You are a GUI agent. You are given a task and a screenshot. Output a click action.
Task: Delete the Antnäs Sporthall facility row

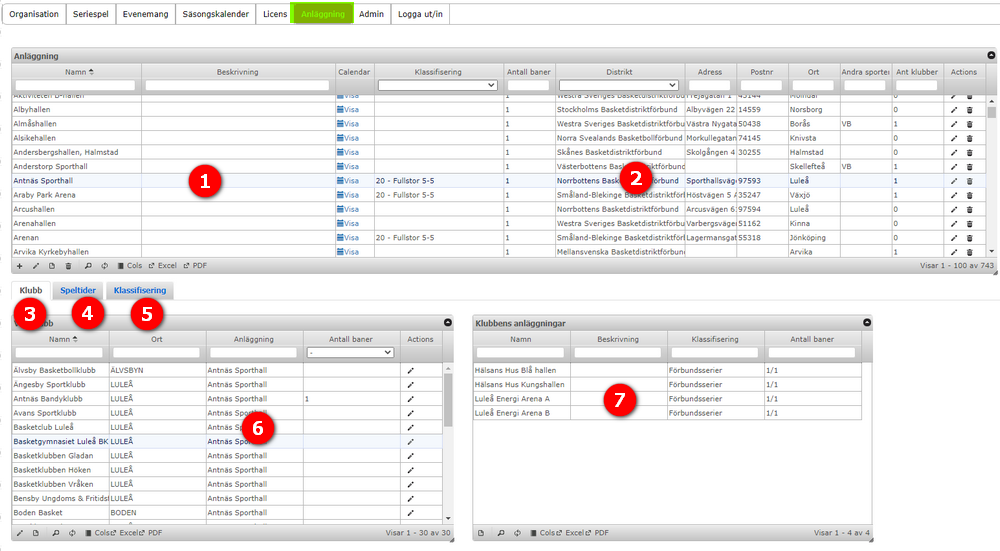[x=969, y=181]
